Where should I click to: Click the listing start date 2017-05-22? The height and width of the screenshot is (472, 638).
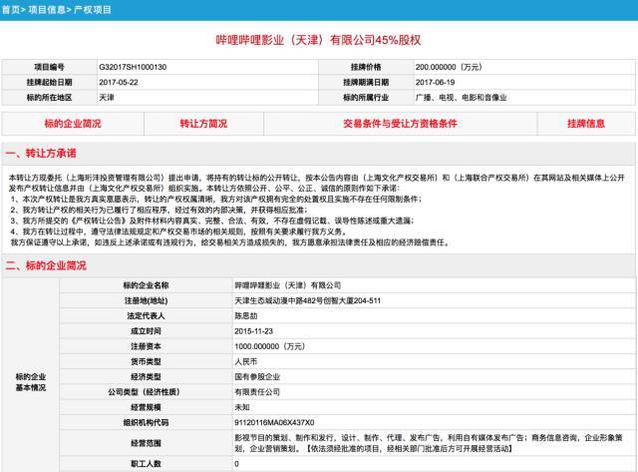pos(121,82)
